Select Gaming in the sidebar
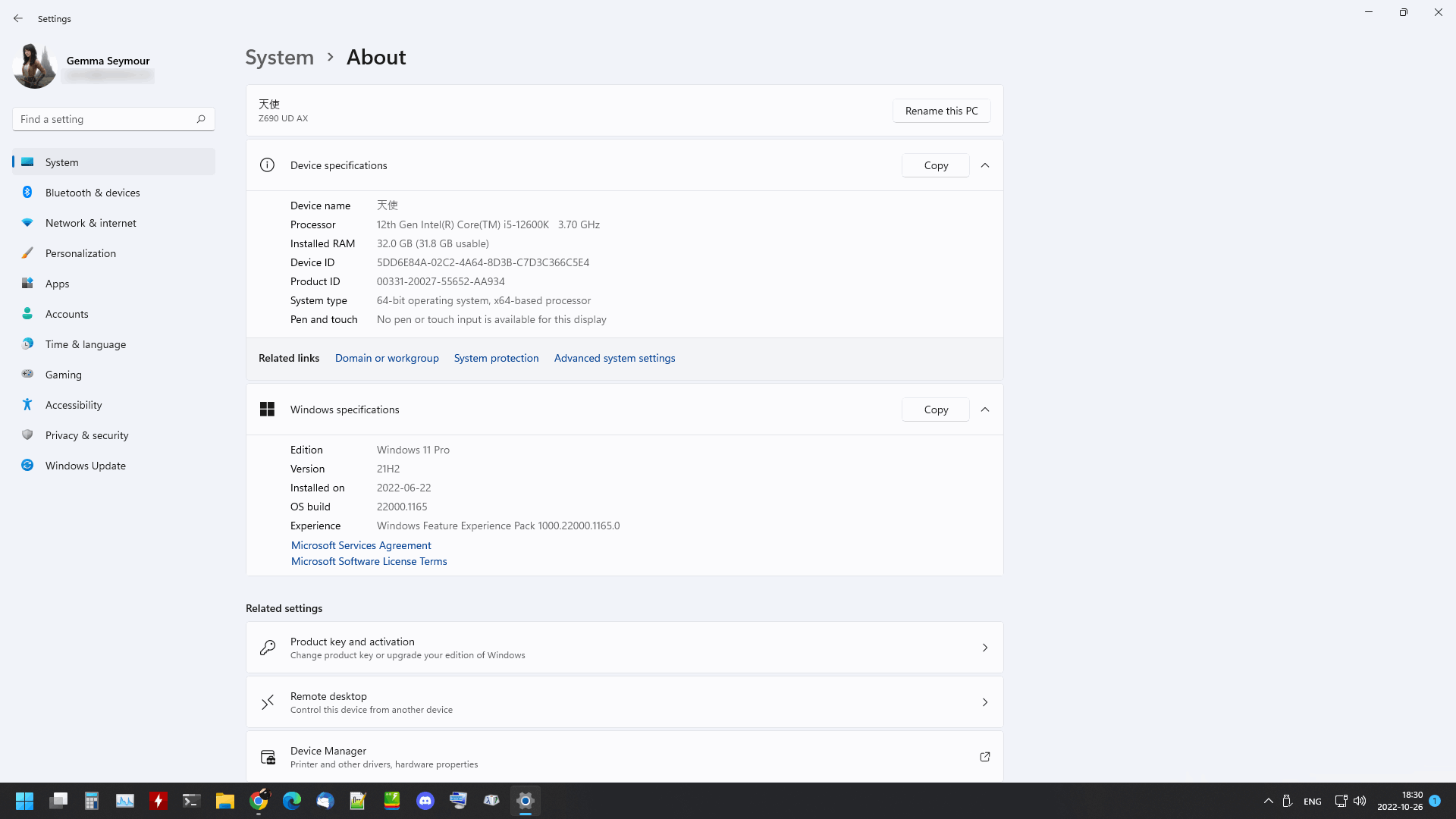 114,375
